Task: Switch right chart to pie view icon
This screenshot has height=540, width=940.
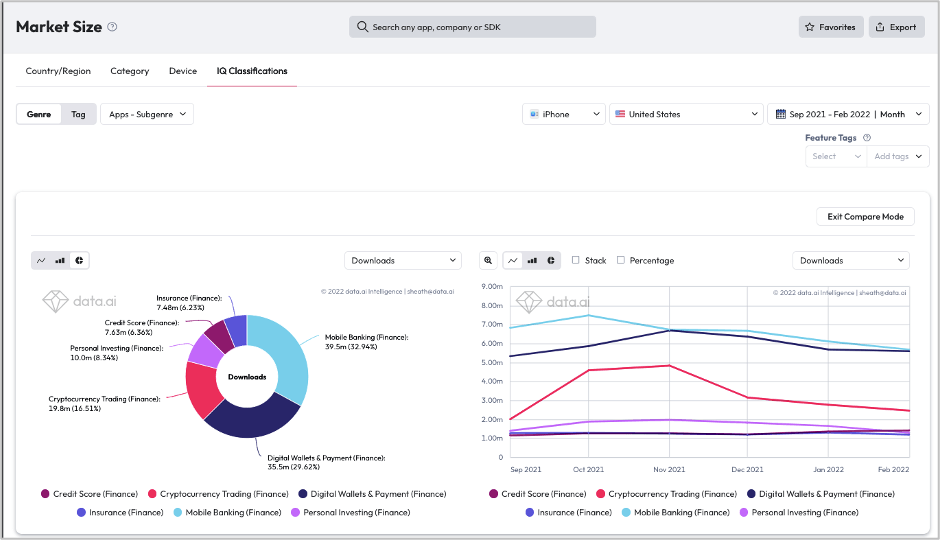Action: coord(551,261)
